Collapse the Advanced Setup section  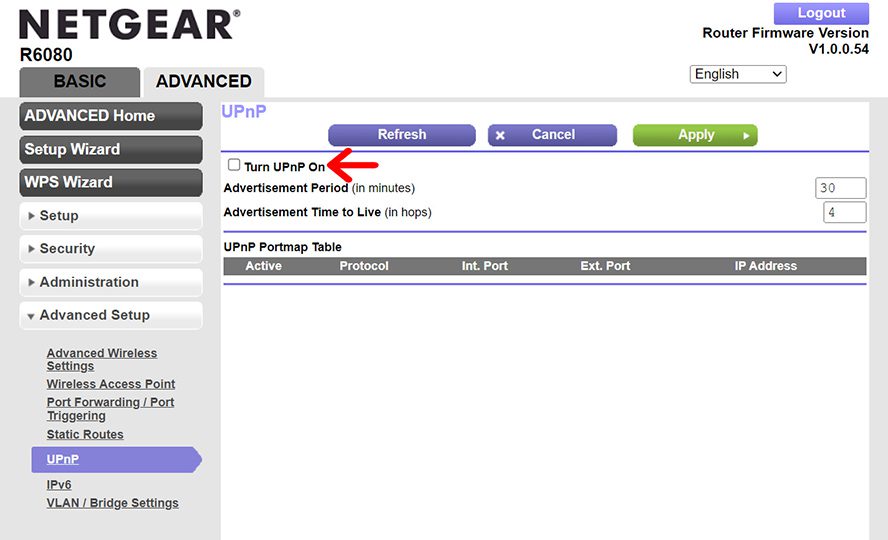(x=110, y=315)
